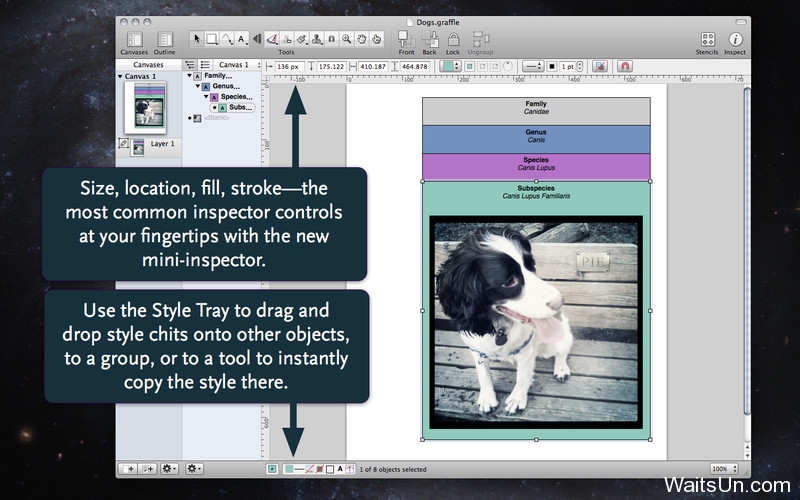The width and height of the screenshot is (800, 500).
Task: Select the Canvas 1 thumbnail preview
Action: click(146, 107)
